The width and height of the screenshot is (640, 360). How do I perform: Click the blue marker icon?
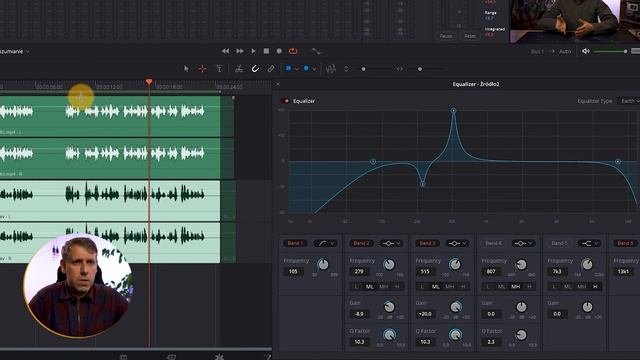click(x=306, y=69)
